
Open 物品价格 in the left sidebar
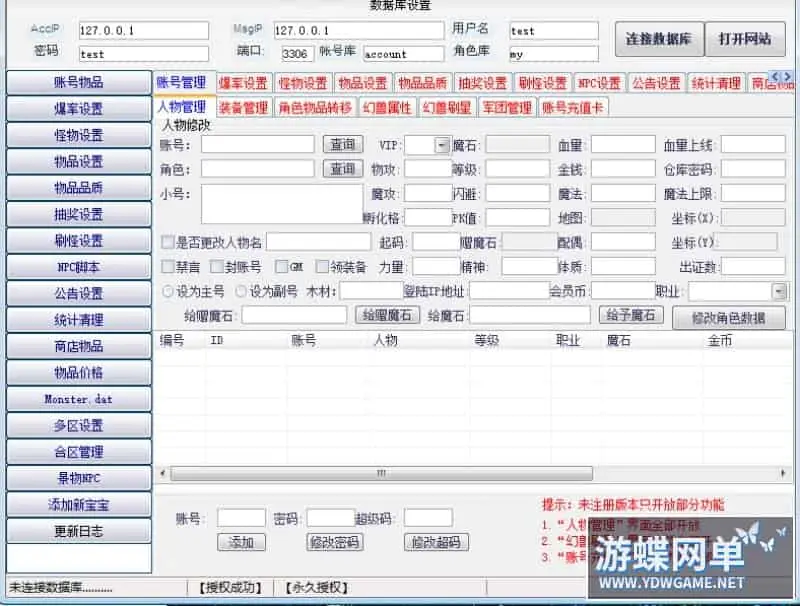(x=79, y=373)
